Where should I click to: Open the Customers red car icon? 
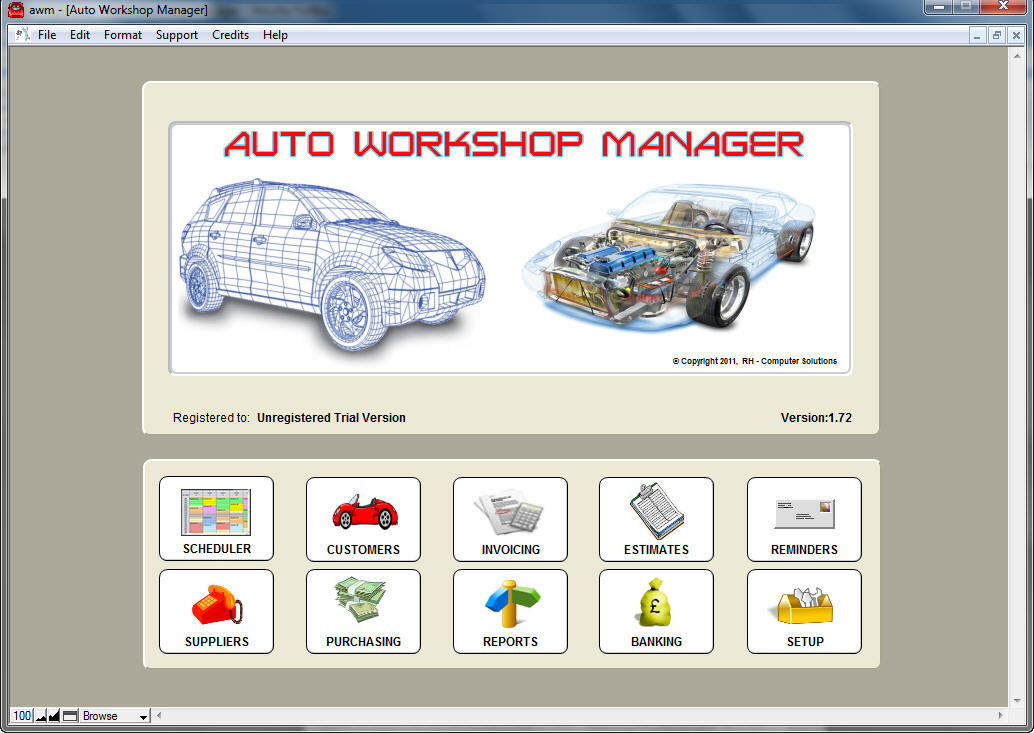[363, 518]
